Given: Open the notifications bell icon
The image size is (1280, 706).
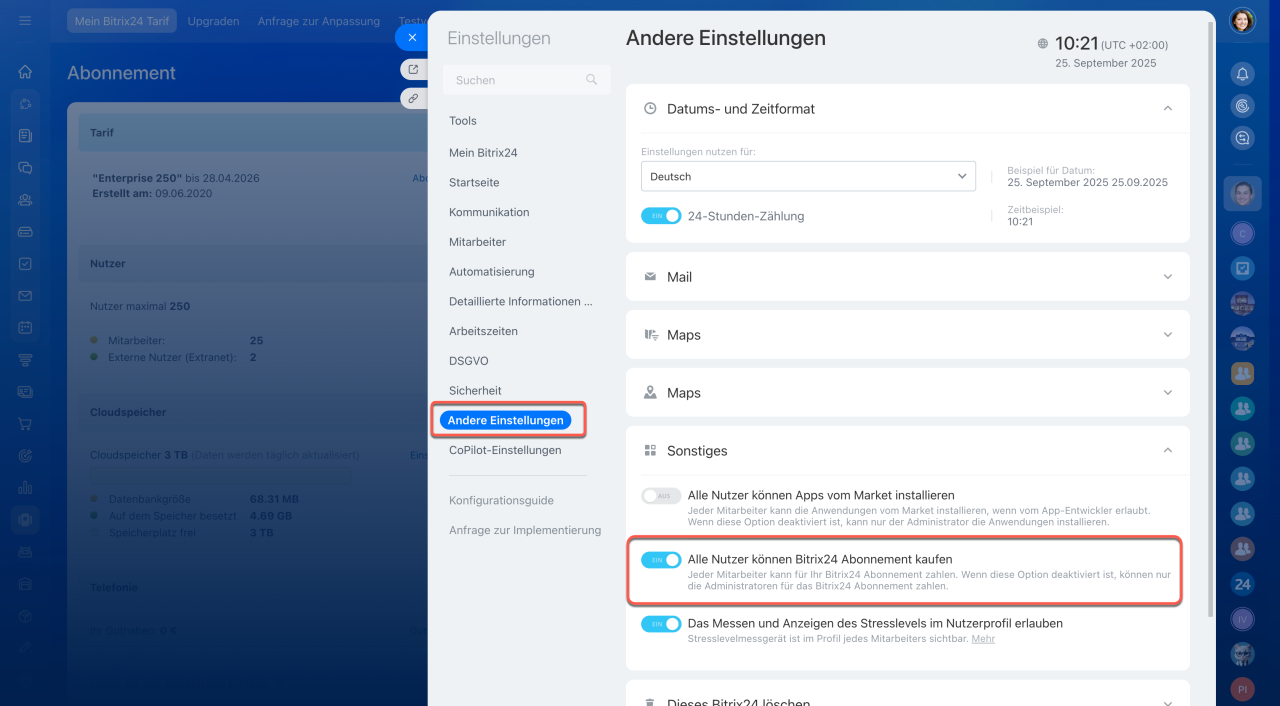Looking at the screenshot, I should click(1242, 74).
